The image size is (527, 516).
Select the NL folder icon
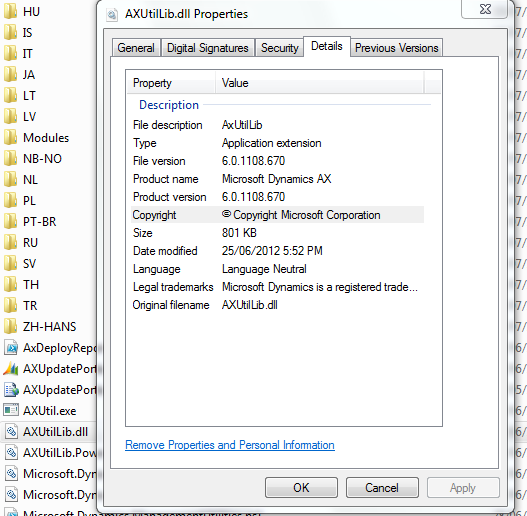(10, 180)
